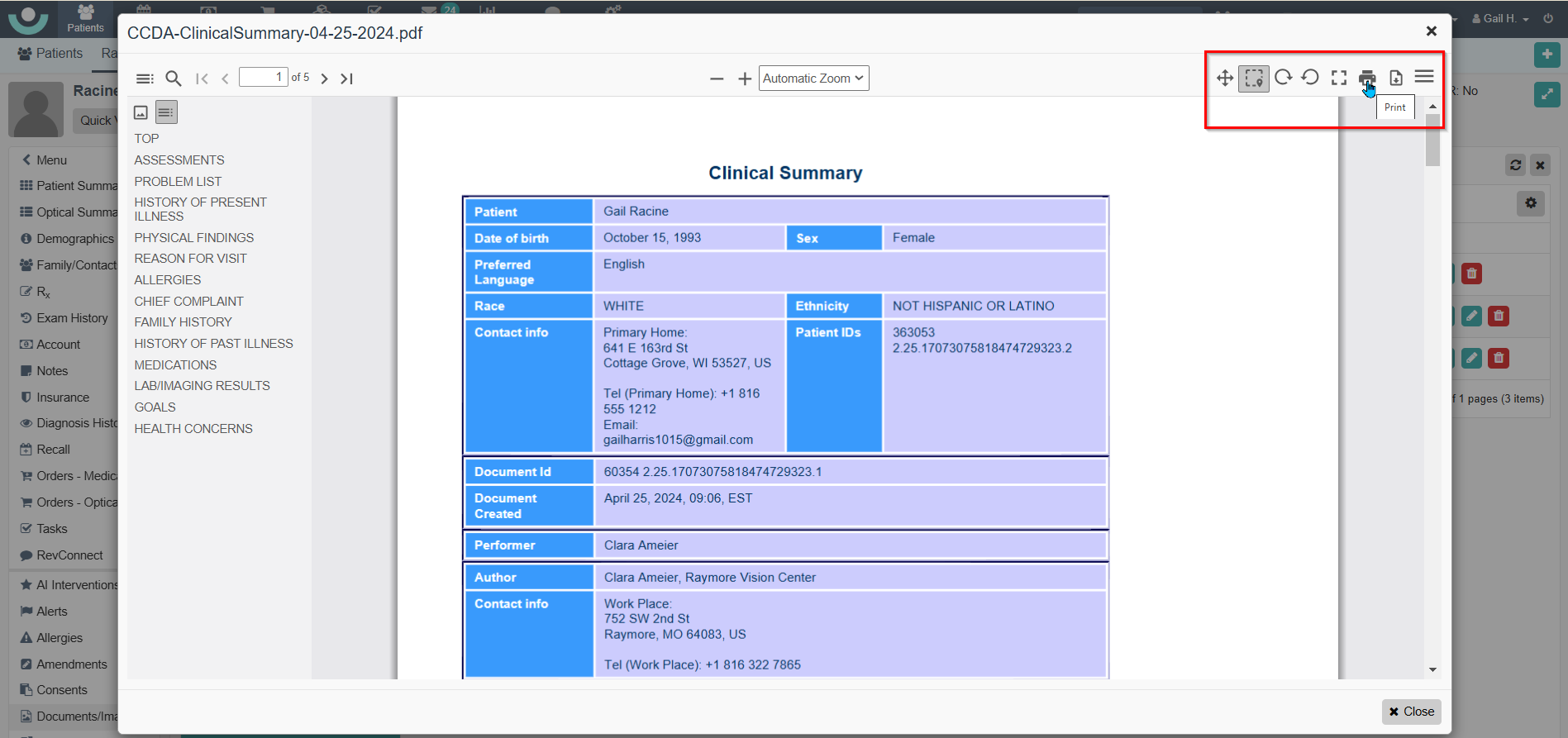Open the Automatic Zoom dropdown
Viewport: 1568px width, 738px height.
(x=813, y=79)
